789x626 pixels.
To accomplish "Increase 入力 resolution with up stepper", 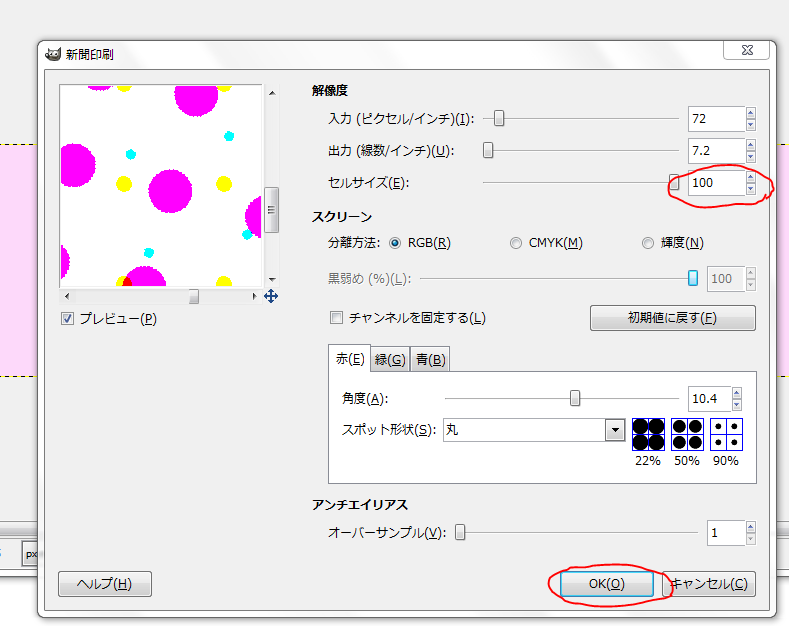I will click(751, 113).
